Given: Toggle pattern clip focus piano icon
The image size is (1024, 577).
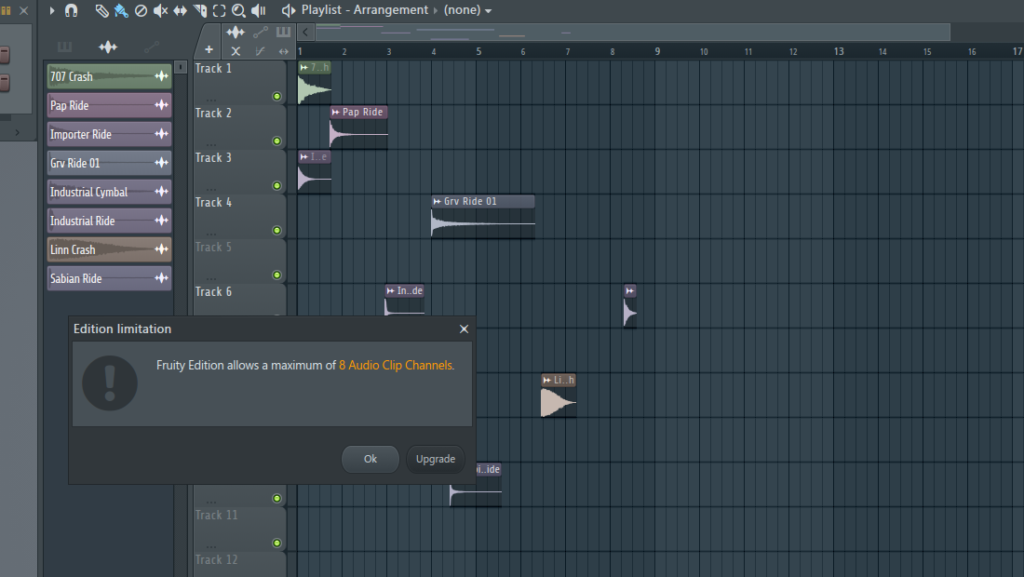Looking at the screenshot, I should point(283,32).
